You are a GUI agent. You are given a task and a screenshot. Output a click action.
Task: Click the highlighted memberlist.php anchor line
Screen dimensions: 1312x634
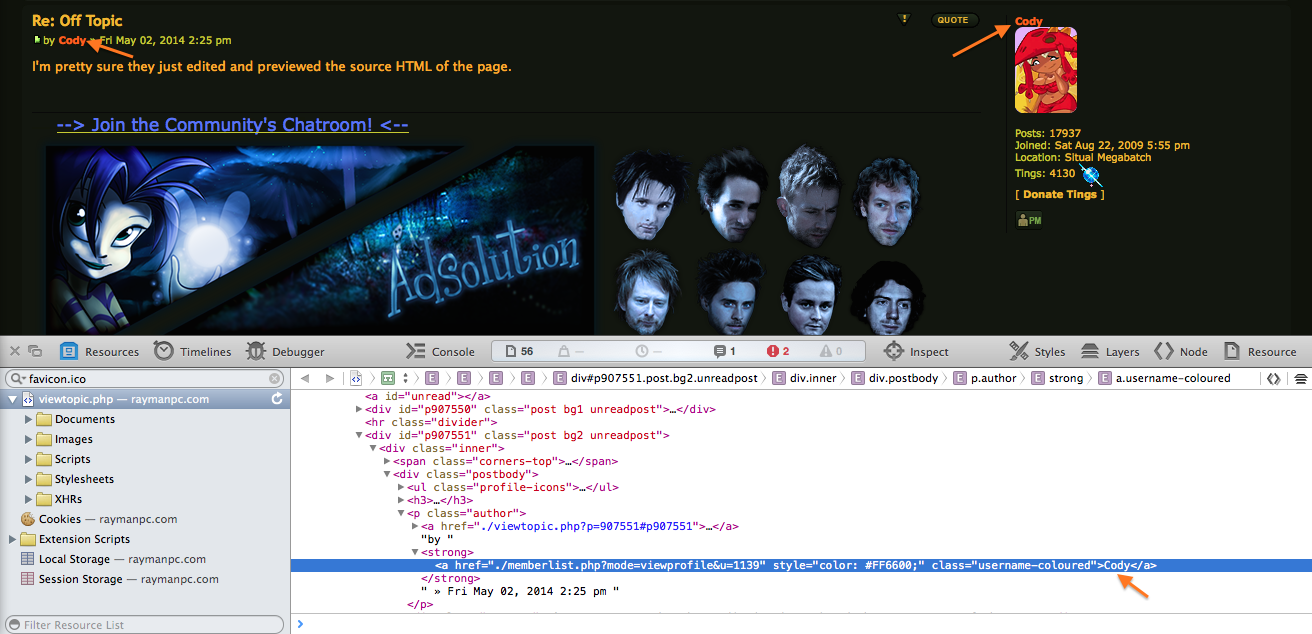coord(801,565)
